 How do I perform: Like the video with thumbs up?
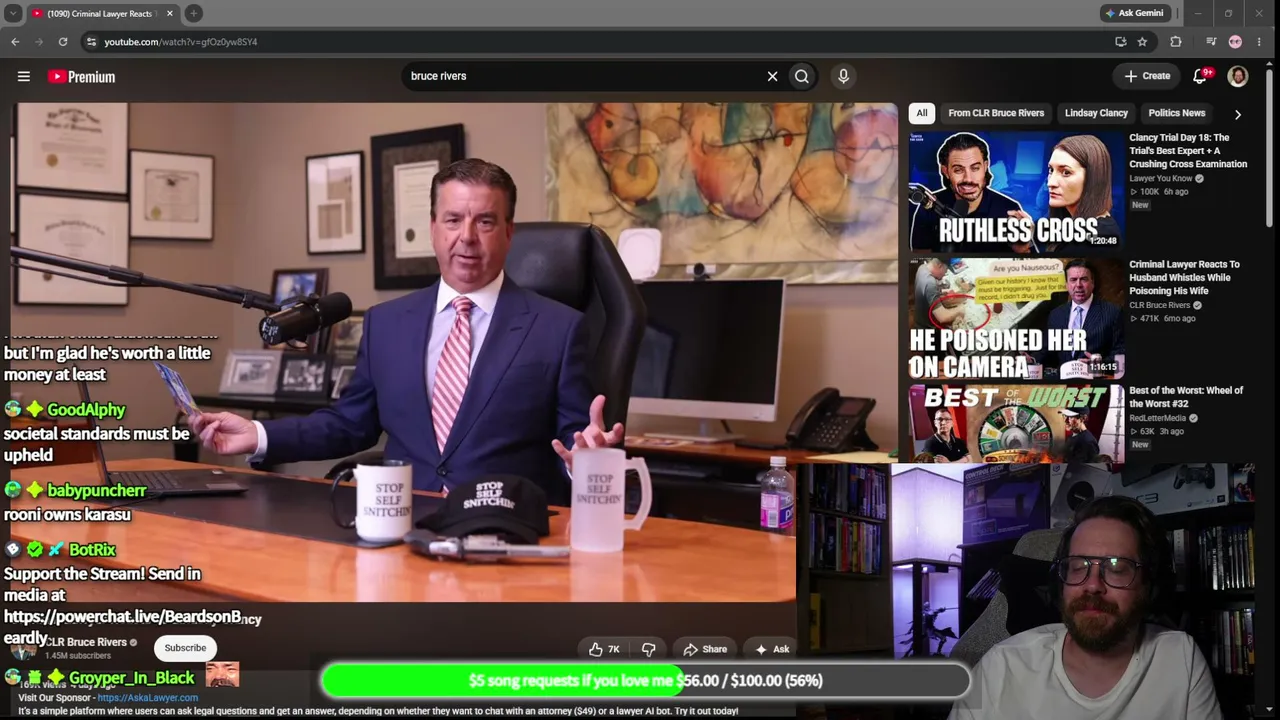coord(604,649)
